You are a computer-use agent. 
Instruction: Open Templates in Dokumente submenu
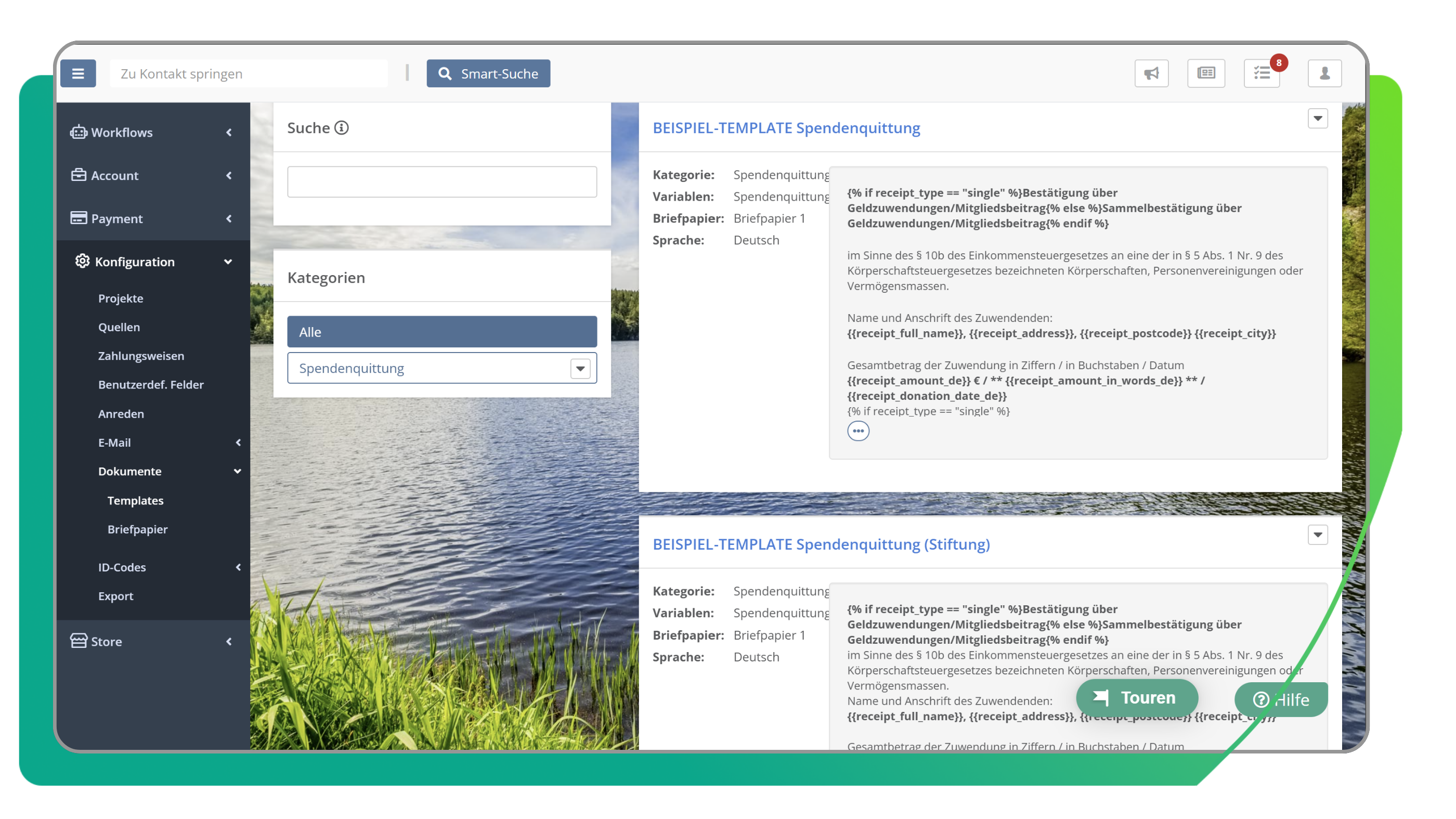136,500
